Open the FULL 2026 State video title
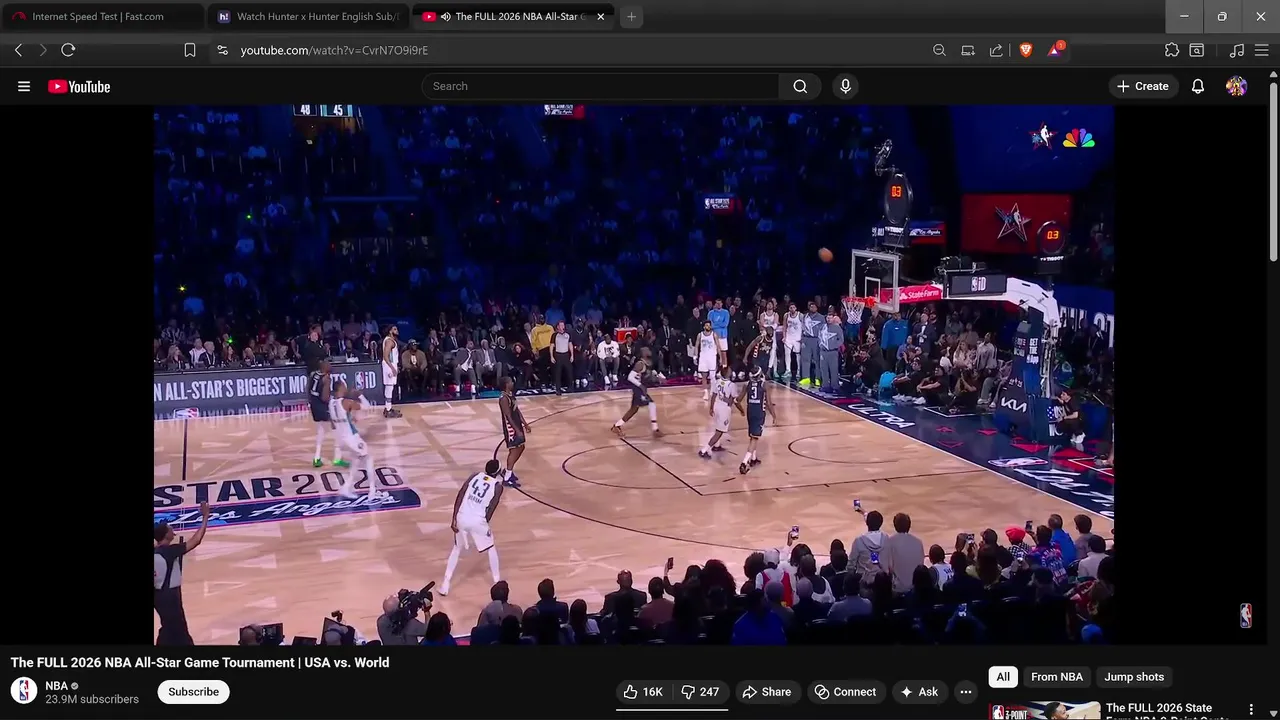 (x=1168, y=711)
